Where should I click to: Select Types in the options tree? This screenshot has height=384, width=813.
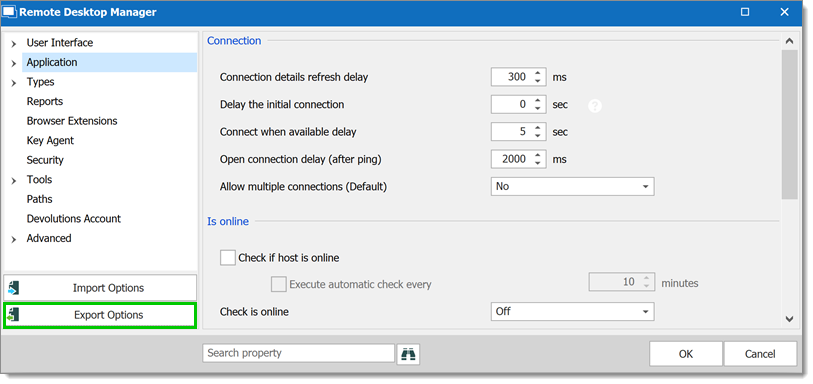pyautogui.click(x=40, y=82)
